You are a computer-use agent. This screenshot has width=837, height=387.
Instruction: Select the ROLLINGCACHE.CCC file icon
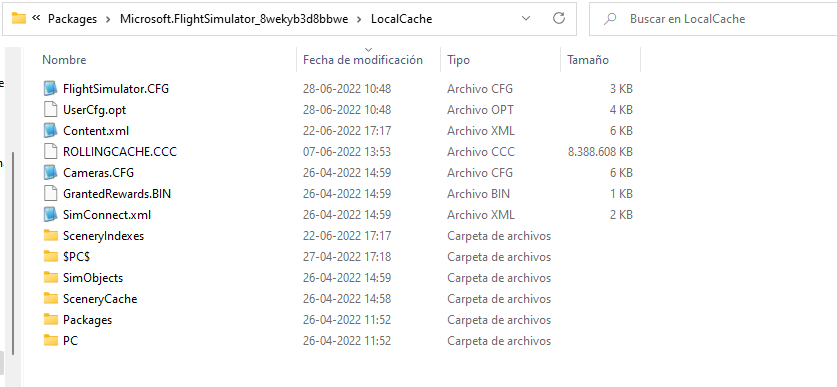pos(50,152)
